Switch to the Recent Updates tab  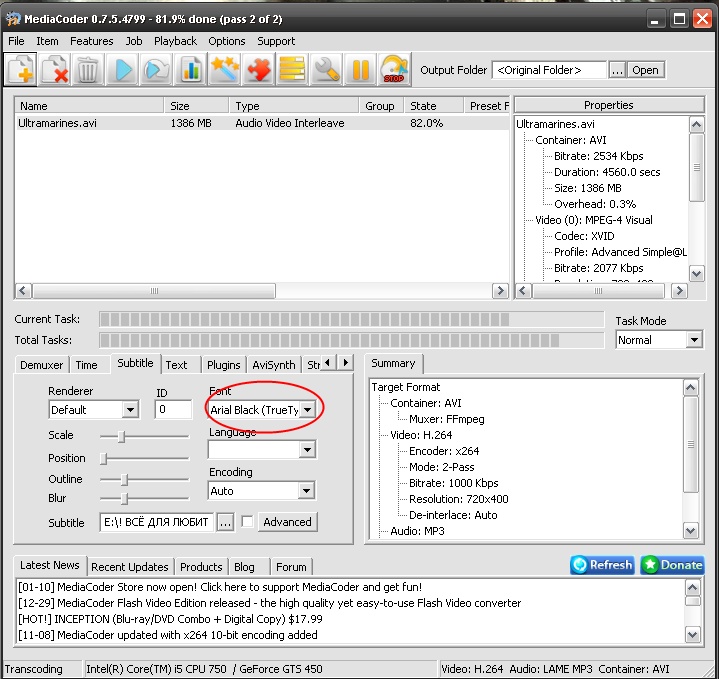click(130, 567)
